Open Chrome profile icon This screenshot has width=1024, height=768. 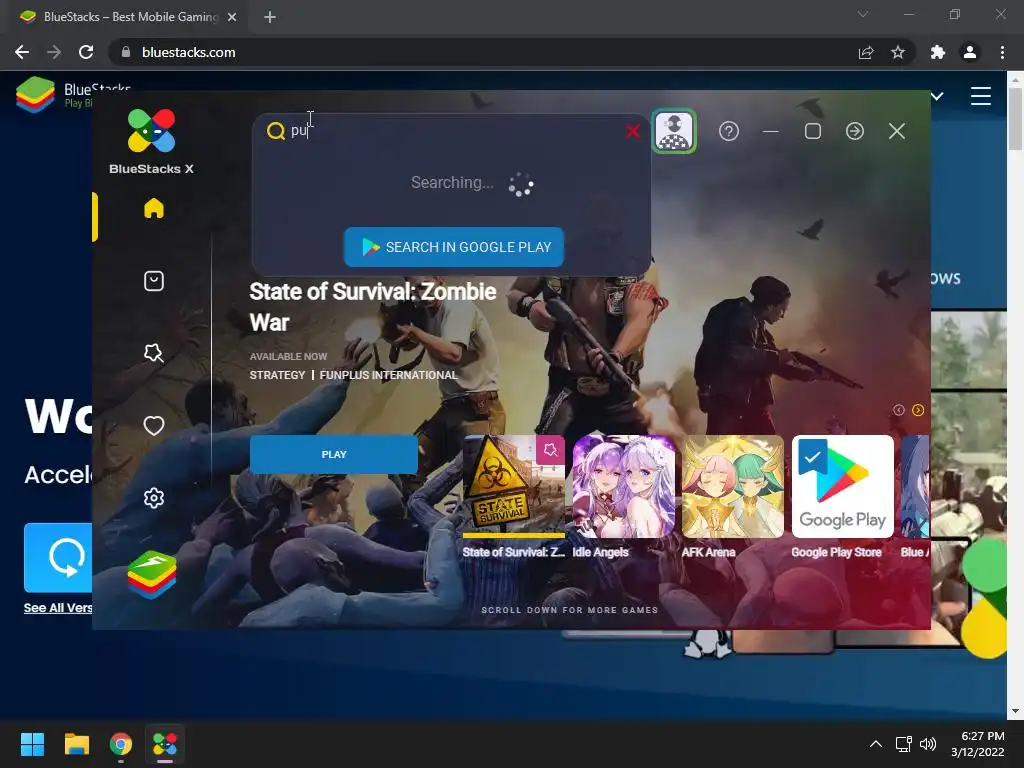(x=970, y=52)
